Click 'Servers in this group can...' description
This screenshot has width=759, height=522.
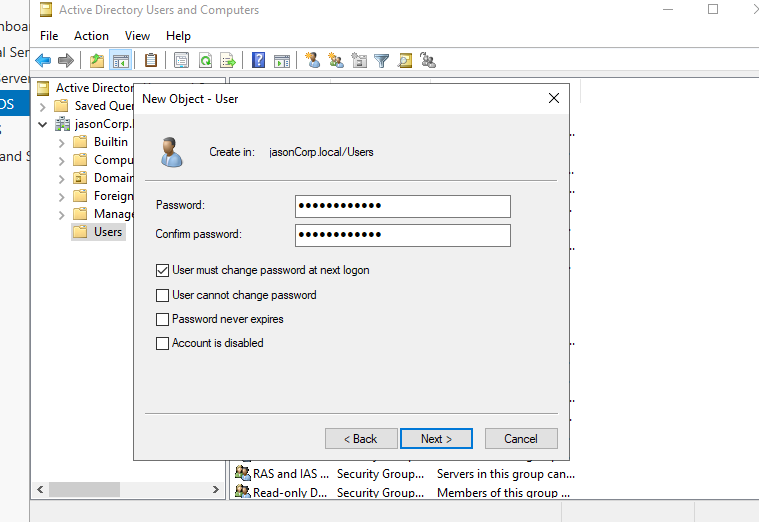[x=506, y=474]
